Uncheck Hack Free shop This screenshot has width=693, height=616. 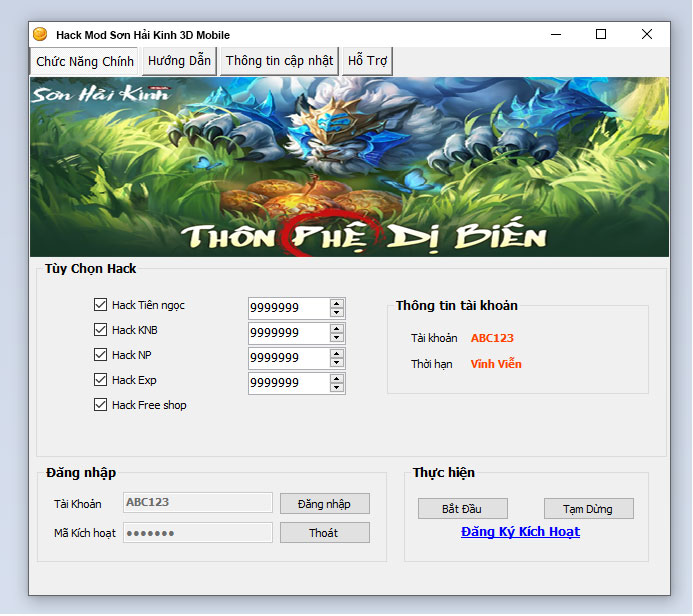pos(100,405)
